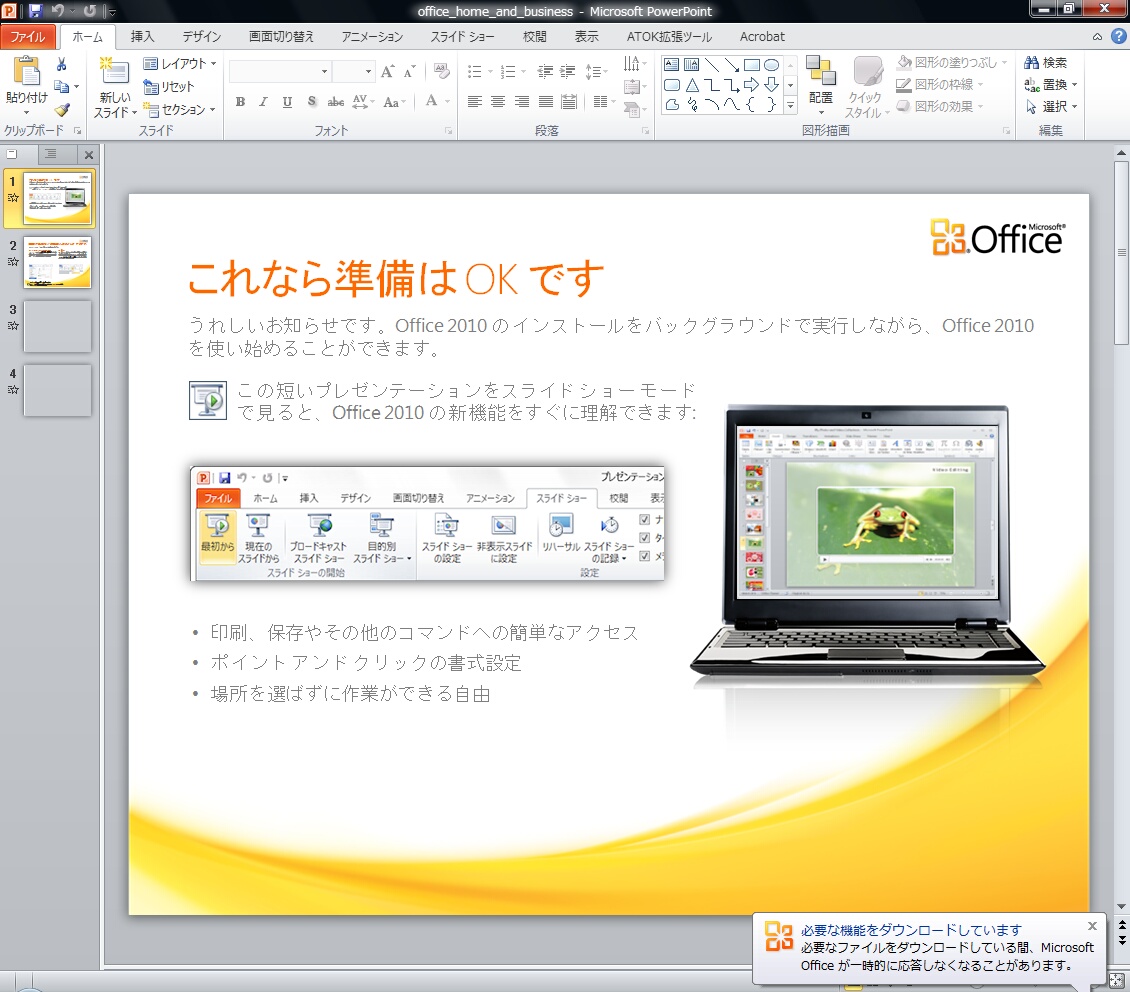This screenshot has height=992, width=1130.
Task: Click the Reset (リセット) slide button
Action: (169, 87)
